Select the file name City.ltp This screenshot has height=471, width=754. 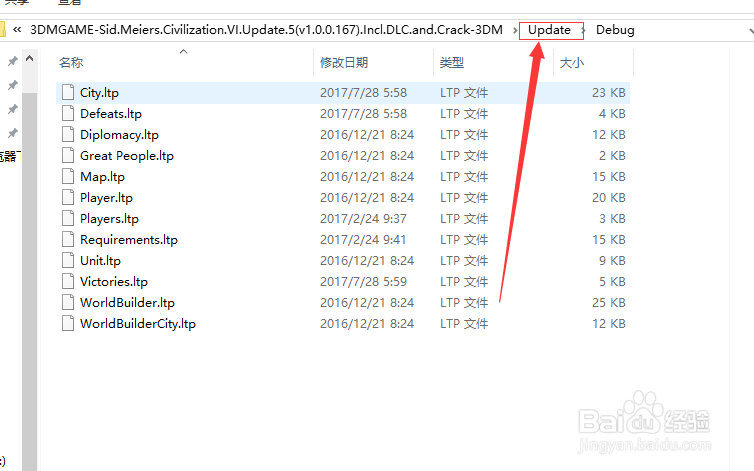99,93
